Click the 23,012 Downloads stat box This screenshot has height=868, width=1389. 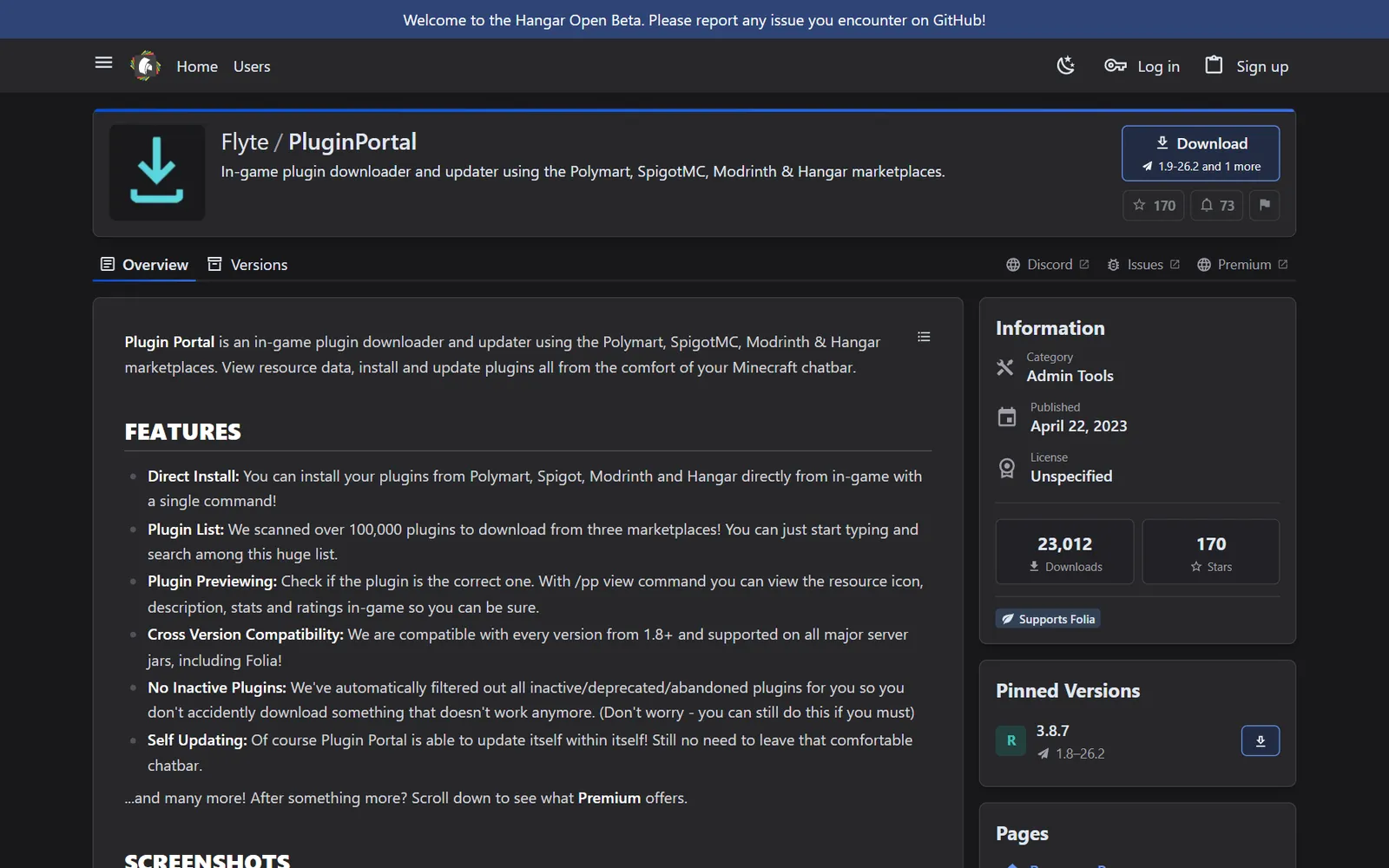(x=1064, y=552)
